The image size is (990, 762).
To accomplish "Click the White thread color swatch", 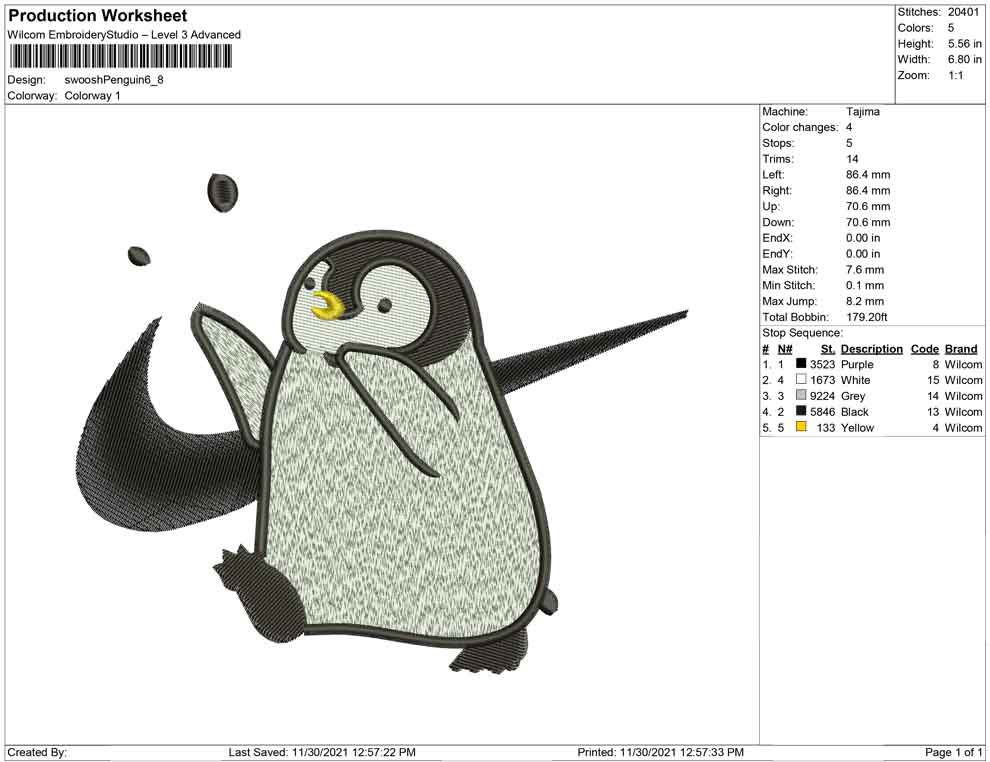I will pyautogui.click(x=801, y=379).
